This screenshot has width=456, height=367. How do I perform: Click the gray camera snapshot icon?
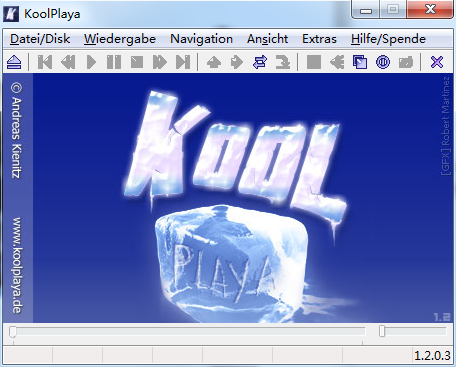[x=406, y=62]
